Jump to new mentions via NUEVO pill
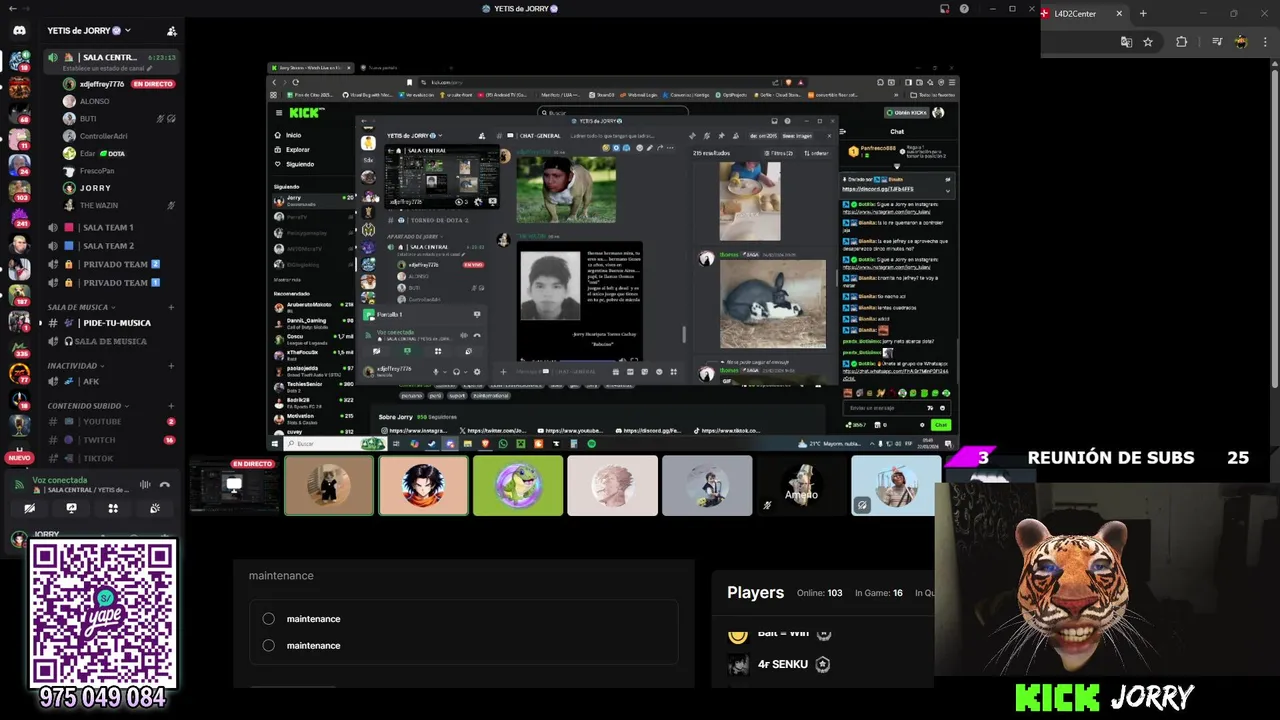 click(x=19, y=458)
